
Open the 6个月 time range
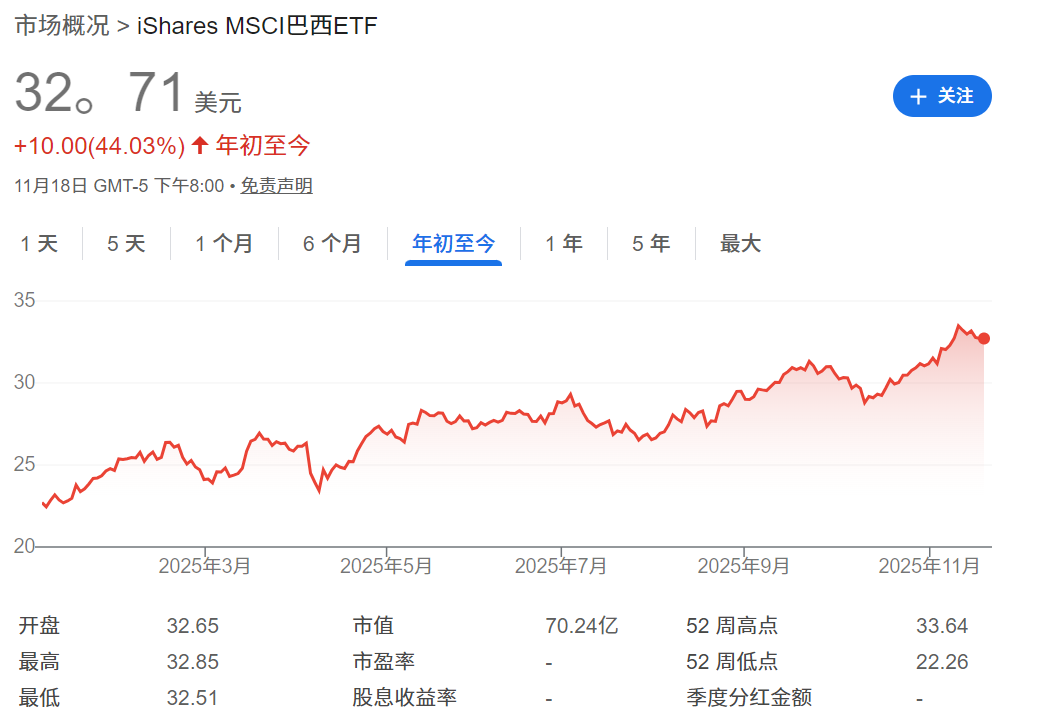[332, 243]
